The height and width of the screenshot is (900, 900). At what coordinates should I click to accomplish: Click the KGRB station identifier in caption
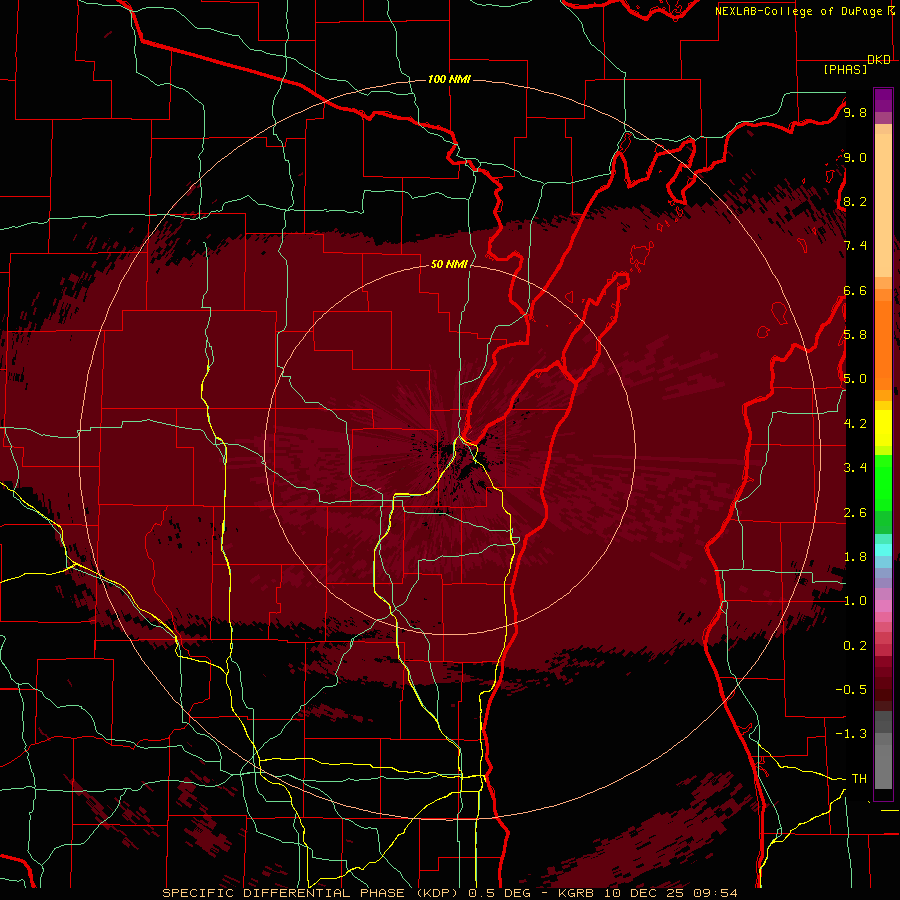pos(577,893)
